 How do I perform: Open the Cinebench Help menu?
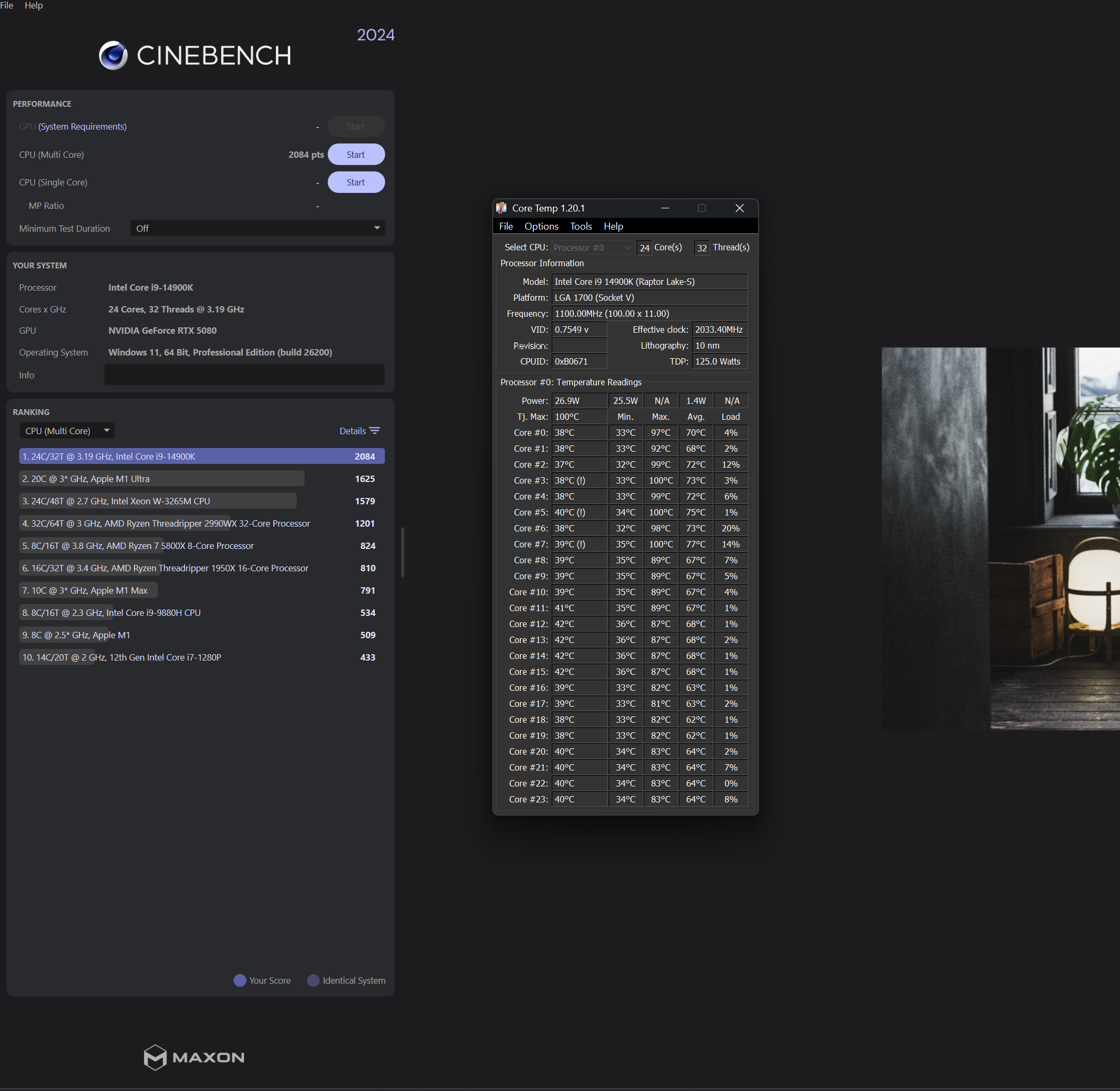(x=34, y=6)
